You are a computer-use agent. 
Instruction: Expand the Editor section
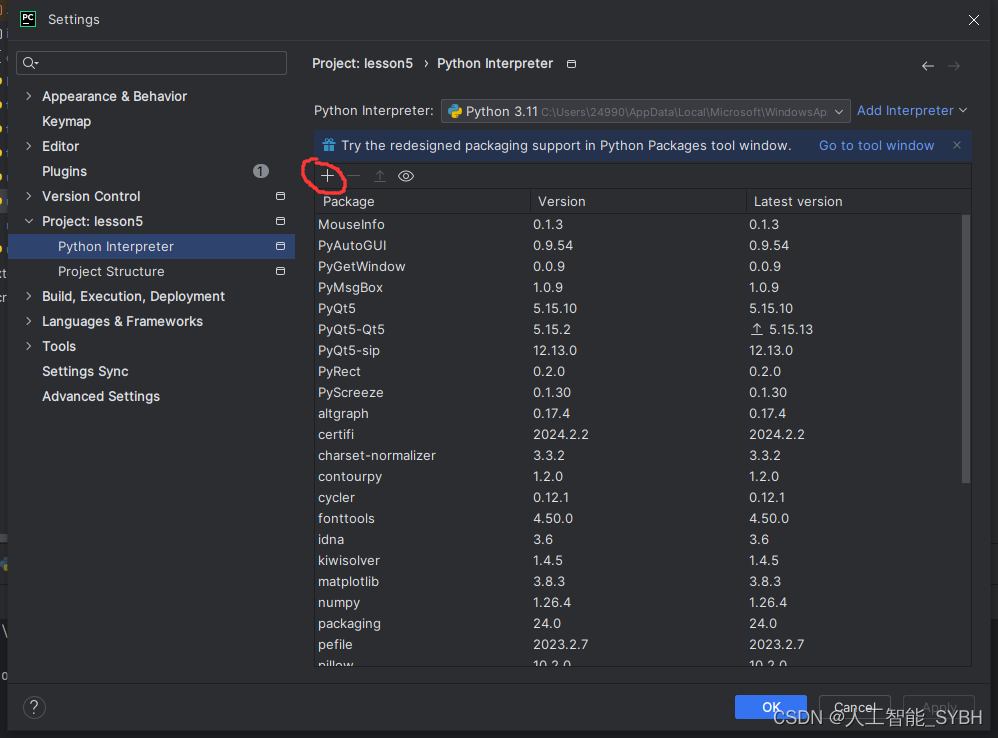[x=29, y=146]
